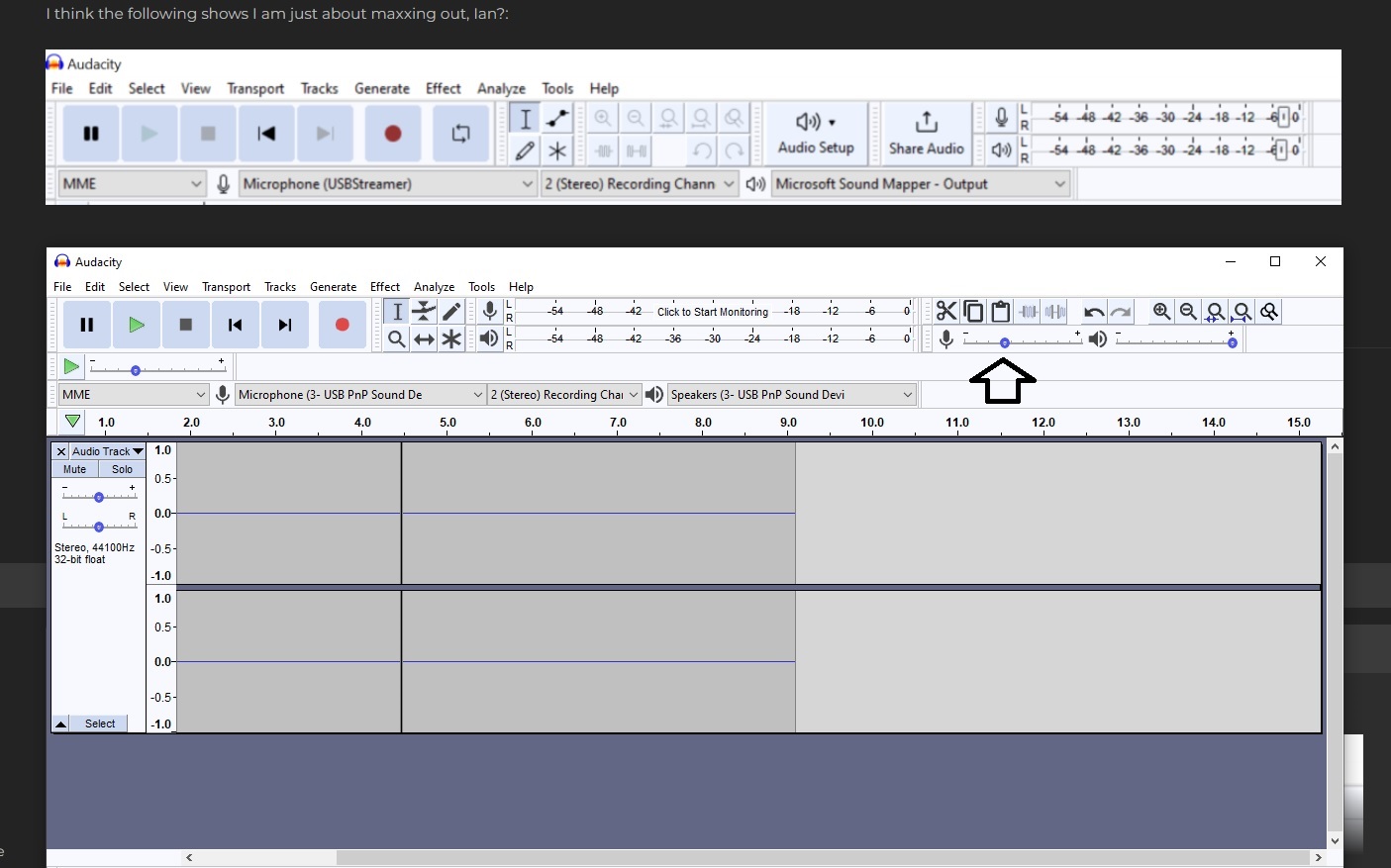Click the green Play-at-Speed button
Screen dimensions: 1391x868
[70, 367]
